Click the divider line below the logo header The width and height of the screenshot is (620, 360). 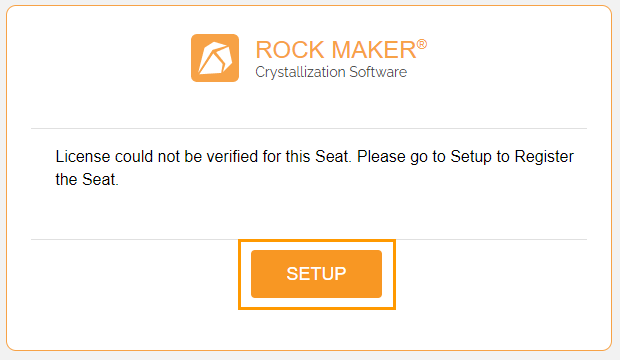click(x=309, y=128)
